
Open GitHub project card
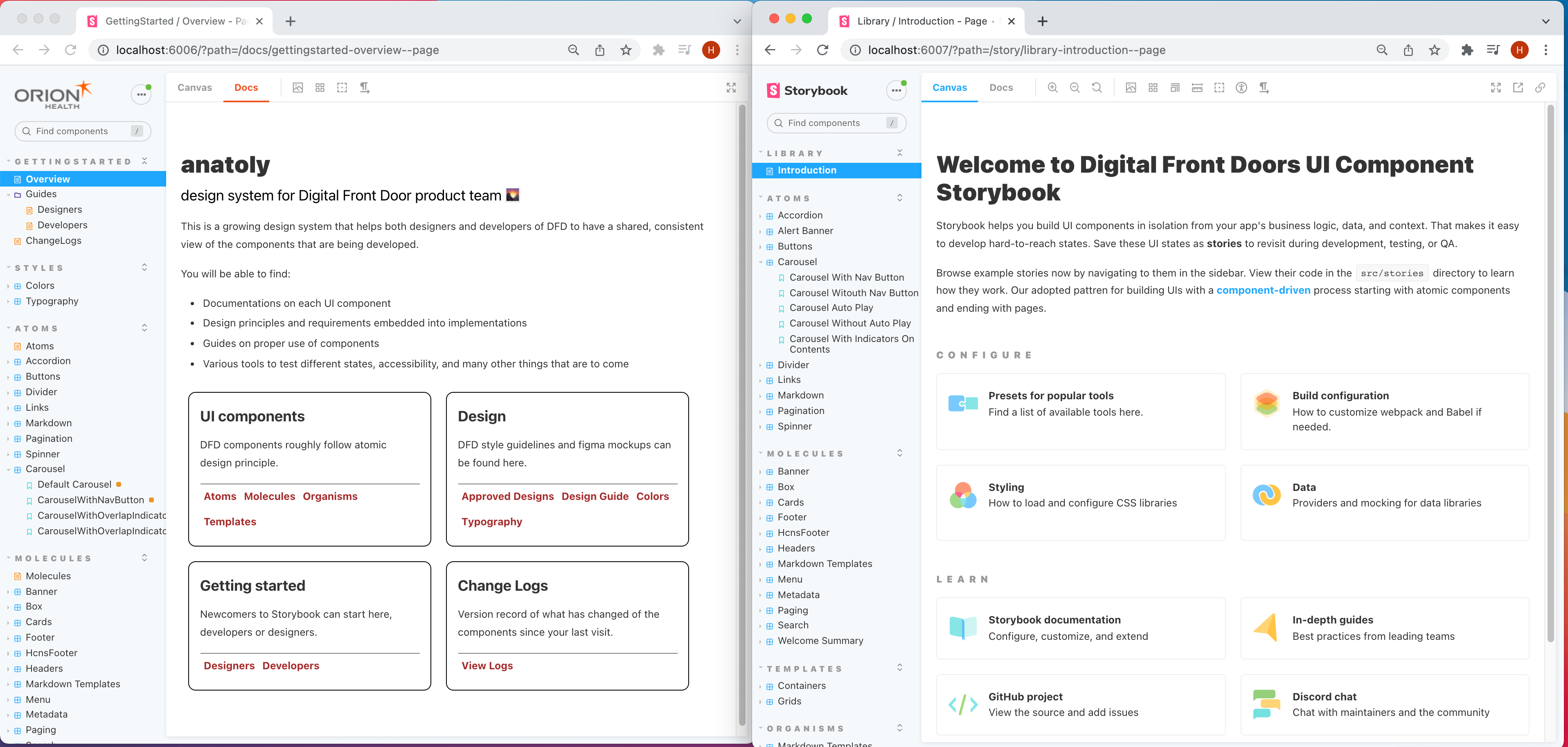[x=1080, y=704]
